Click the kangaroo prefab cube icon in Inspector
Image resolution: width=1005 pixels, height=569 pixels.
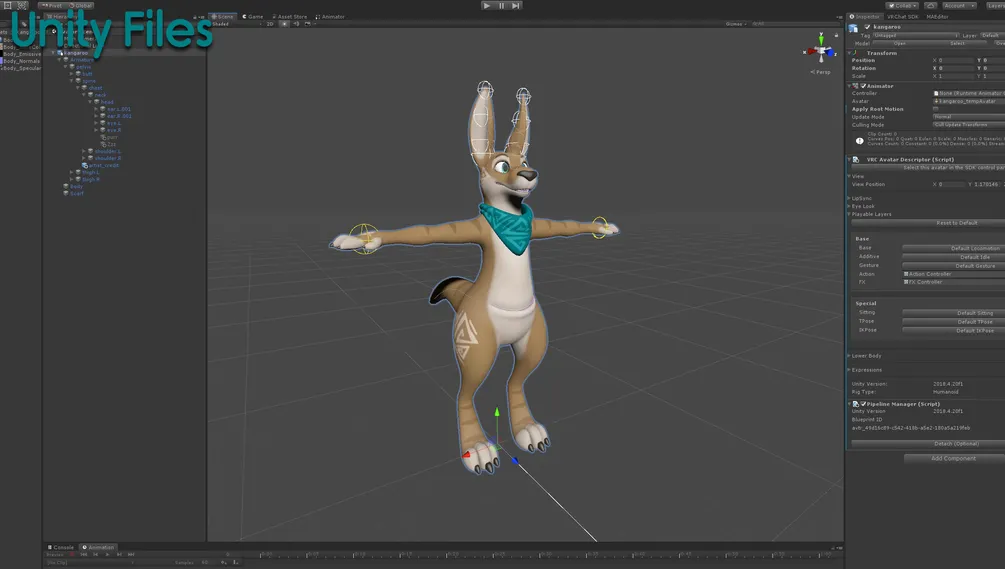click(x=853, y=28)
